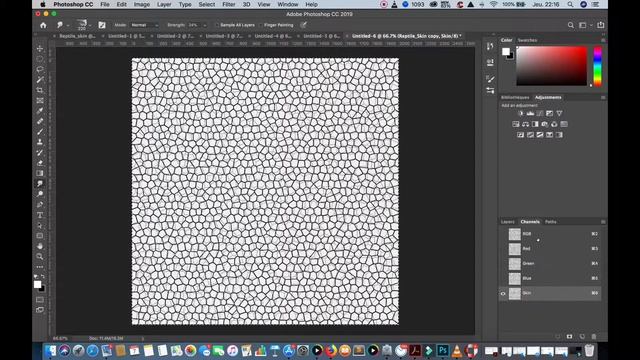The height and width of the screenshot is (360, 640).
Task: Open the History panel icon
Action: point(490,47)
